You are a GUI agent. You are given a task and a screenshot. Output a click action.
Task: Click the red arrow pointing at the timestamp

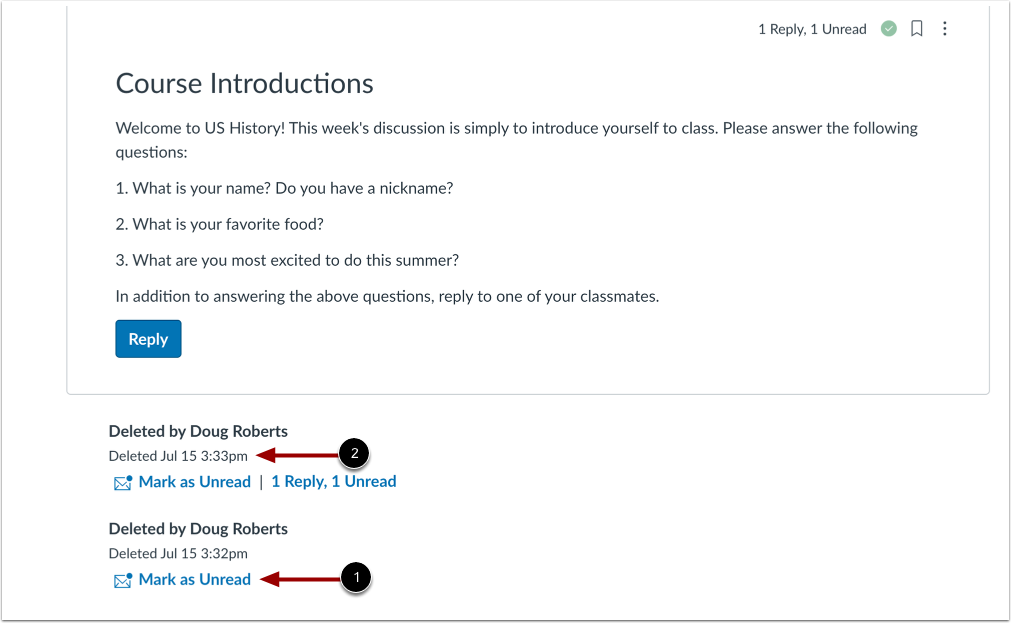coord(297,455)
